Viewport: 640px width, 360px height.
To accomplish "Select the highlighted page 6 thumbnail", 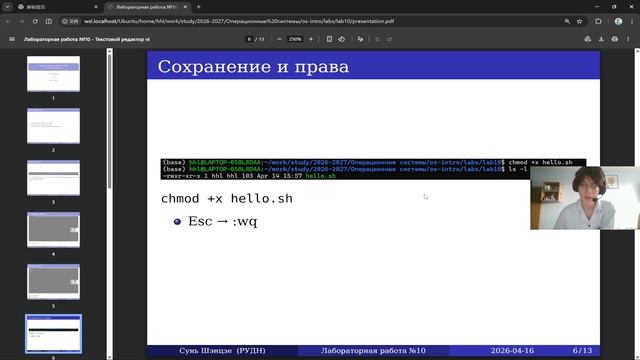I will tap(53, 334).
